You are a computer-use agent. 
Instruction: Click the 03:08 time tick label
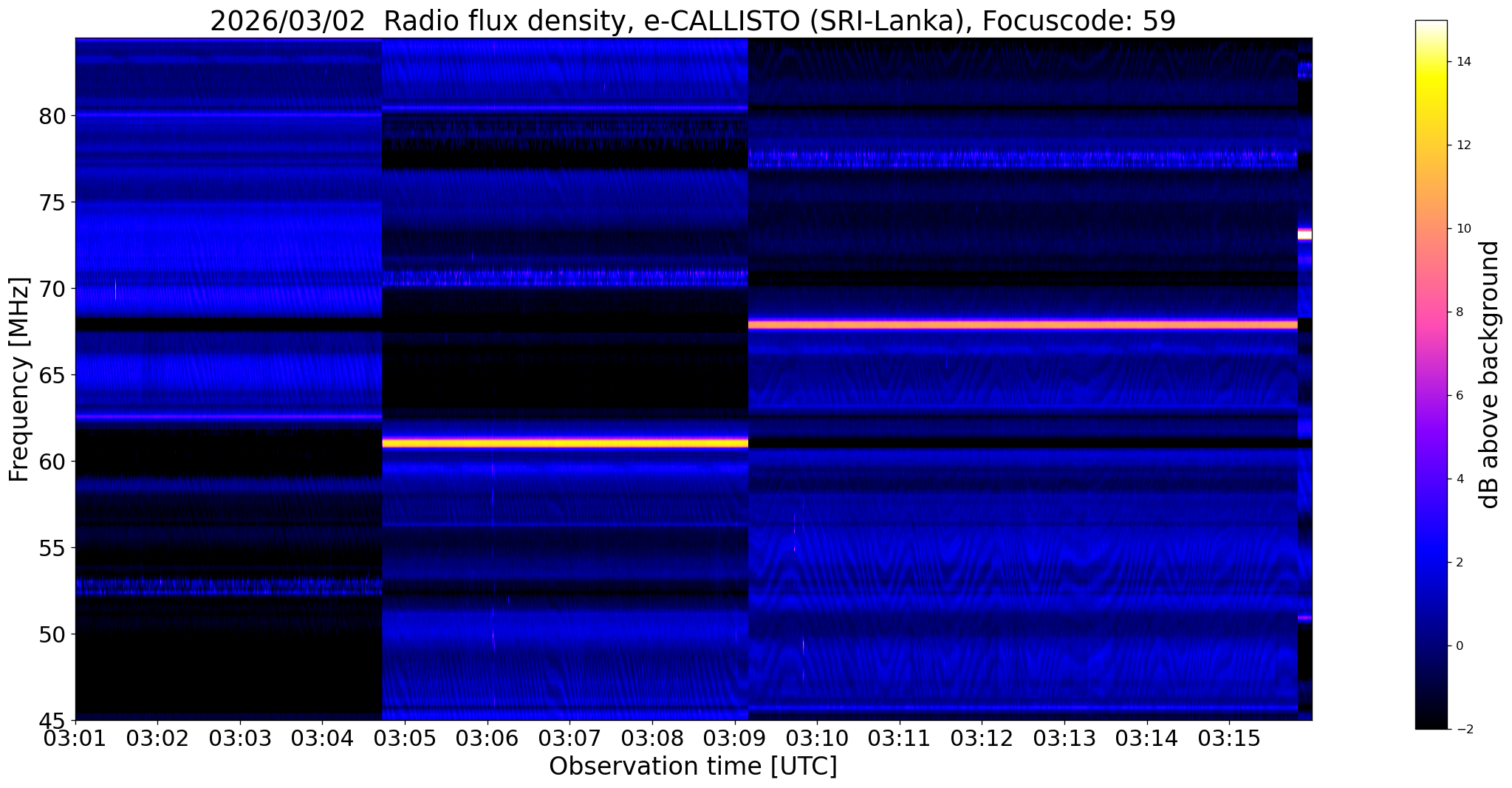coord(652,738)
